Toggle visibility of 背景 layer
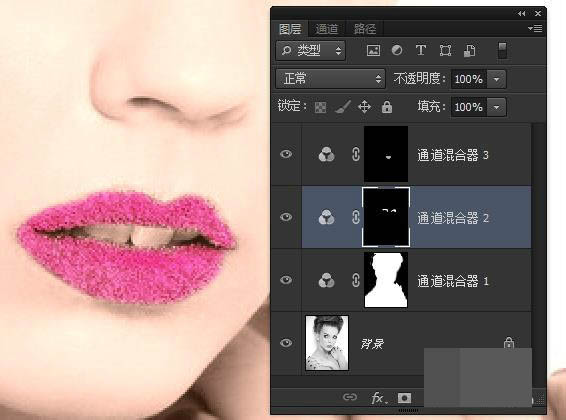The image size is (566, 420). click(286, 342)
